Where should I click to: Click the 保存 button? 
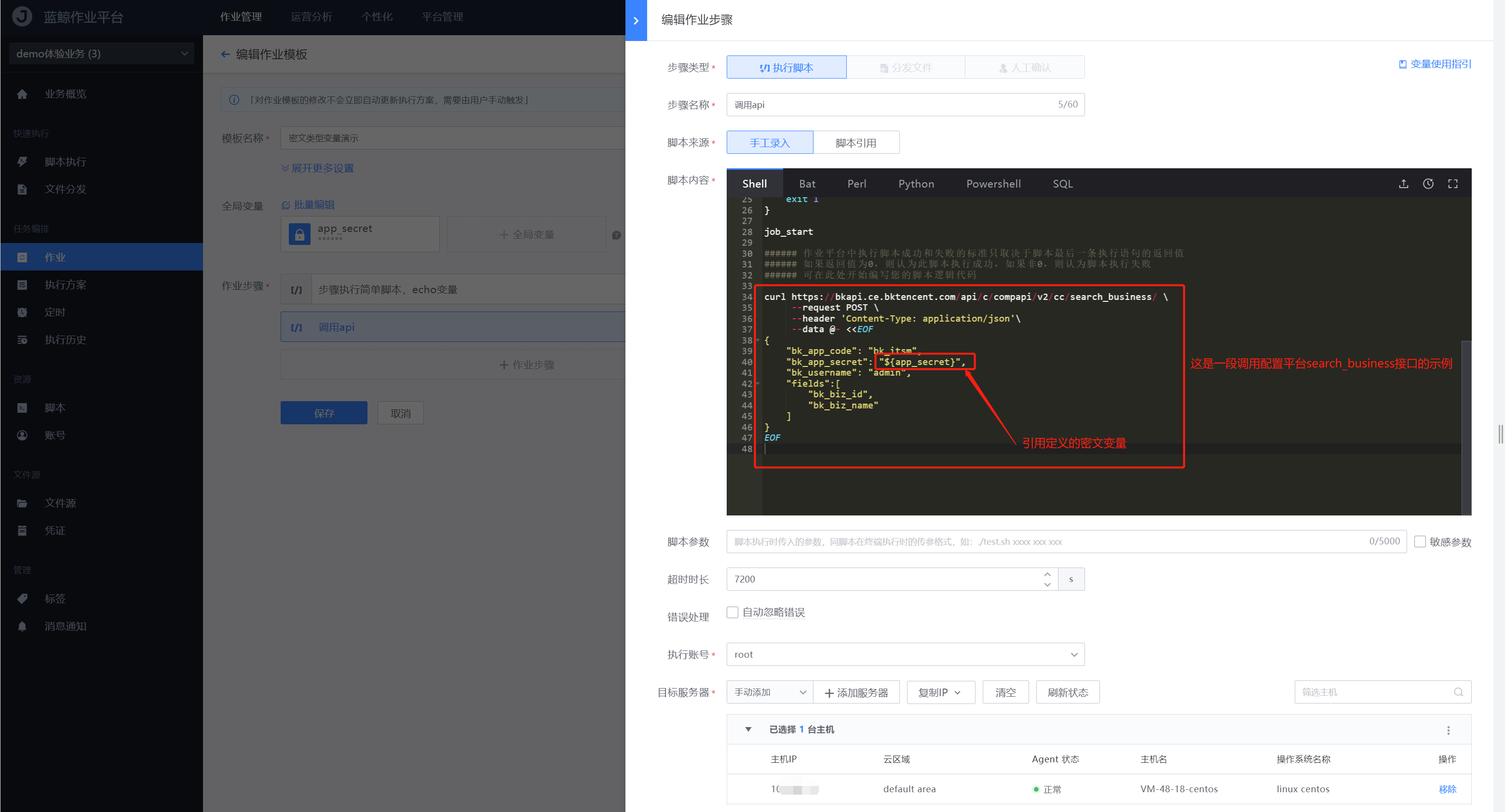click(x=324, y=413)
